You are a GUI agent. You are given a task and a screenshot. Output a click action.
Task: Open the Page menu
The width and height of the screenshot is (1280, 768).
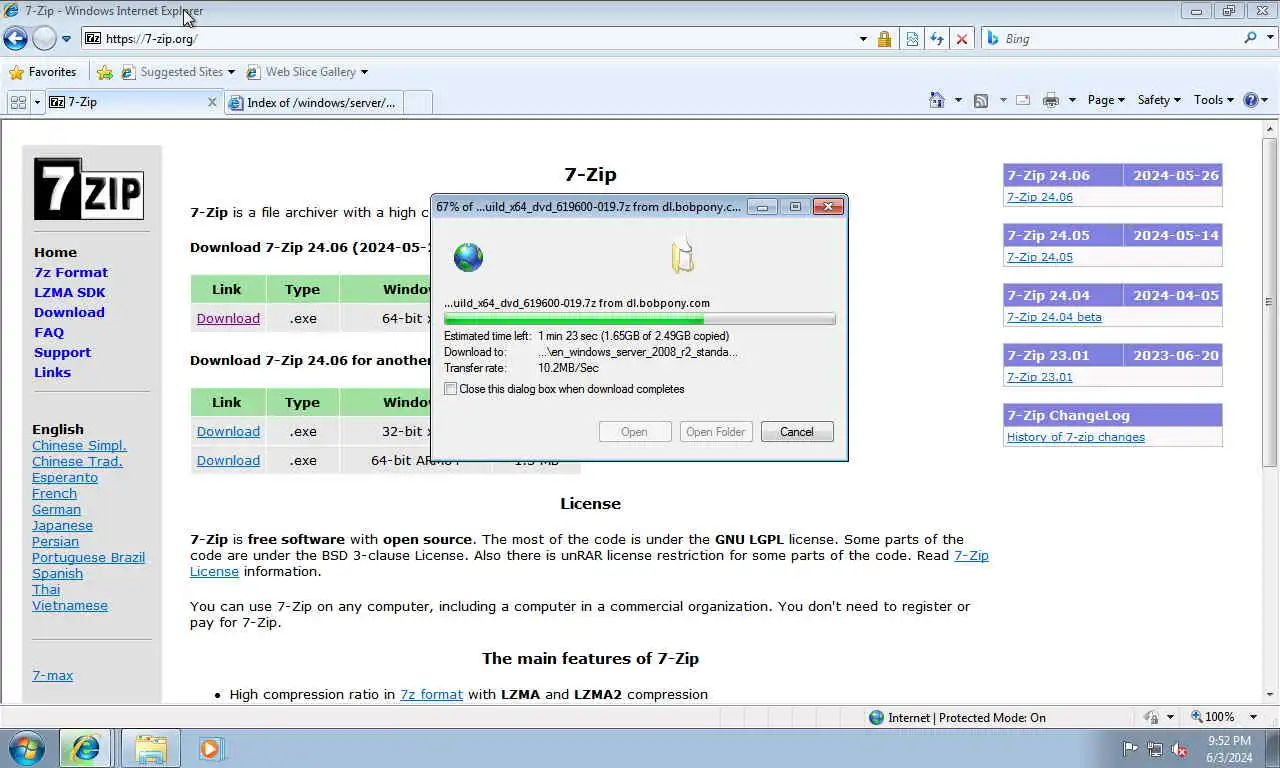pyautogui.click(x=1106, y=100)
